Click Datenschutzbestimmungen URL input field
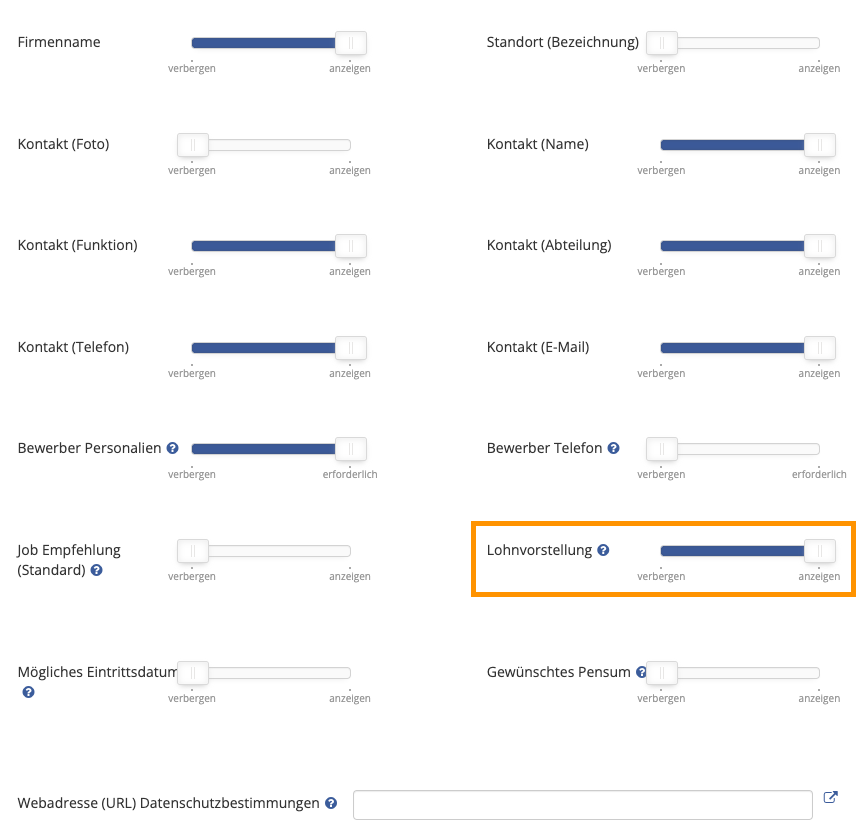The height and width of the screenshot is (837, 867). [x=583, y=805]
